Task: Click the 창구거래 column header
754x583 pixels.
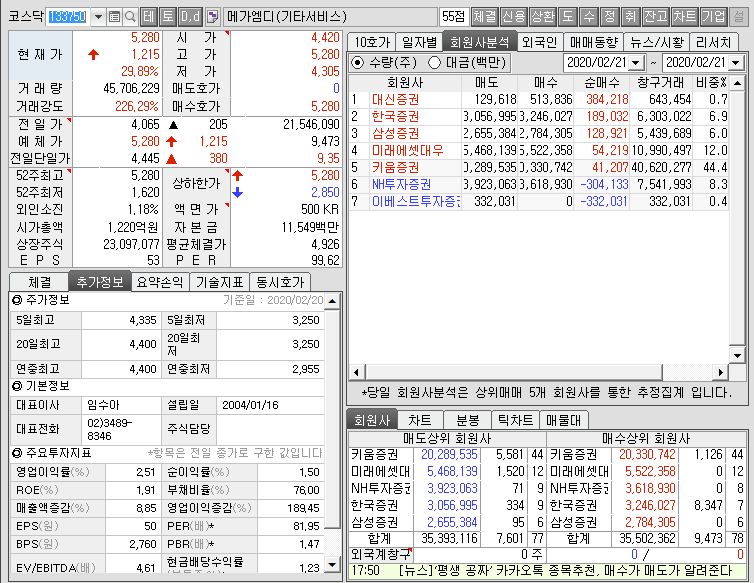Action: pyautogui.click(x=661, y=83)
